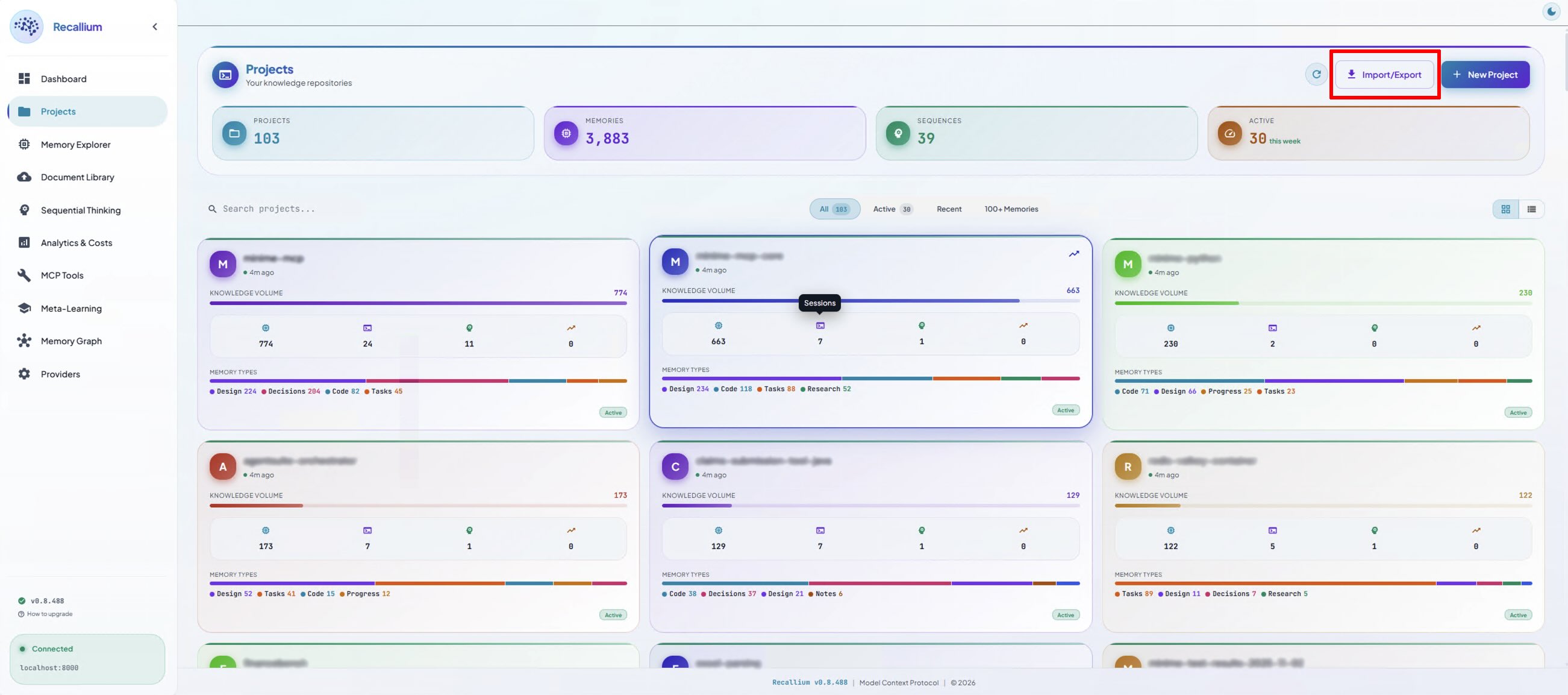The height and width of the screenshot is (695, 1568).
Task: Create a New Project
Action: click(1485, 74)
